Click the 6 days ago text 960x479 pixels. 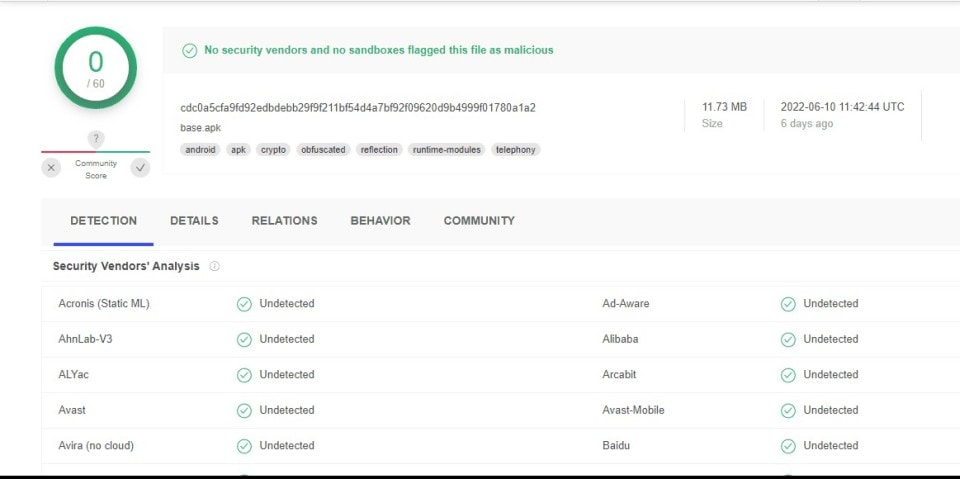tap(806, 124)
